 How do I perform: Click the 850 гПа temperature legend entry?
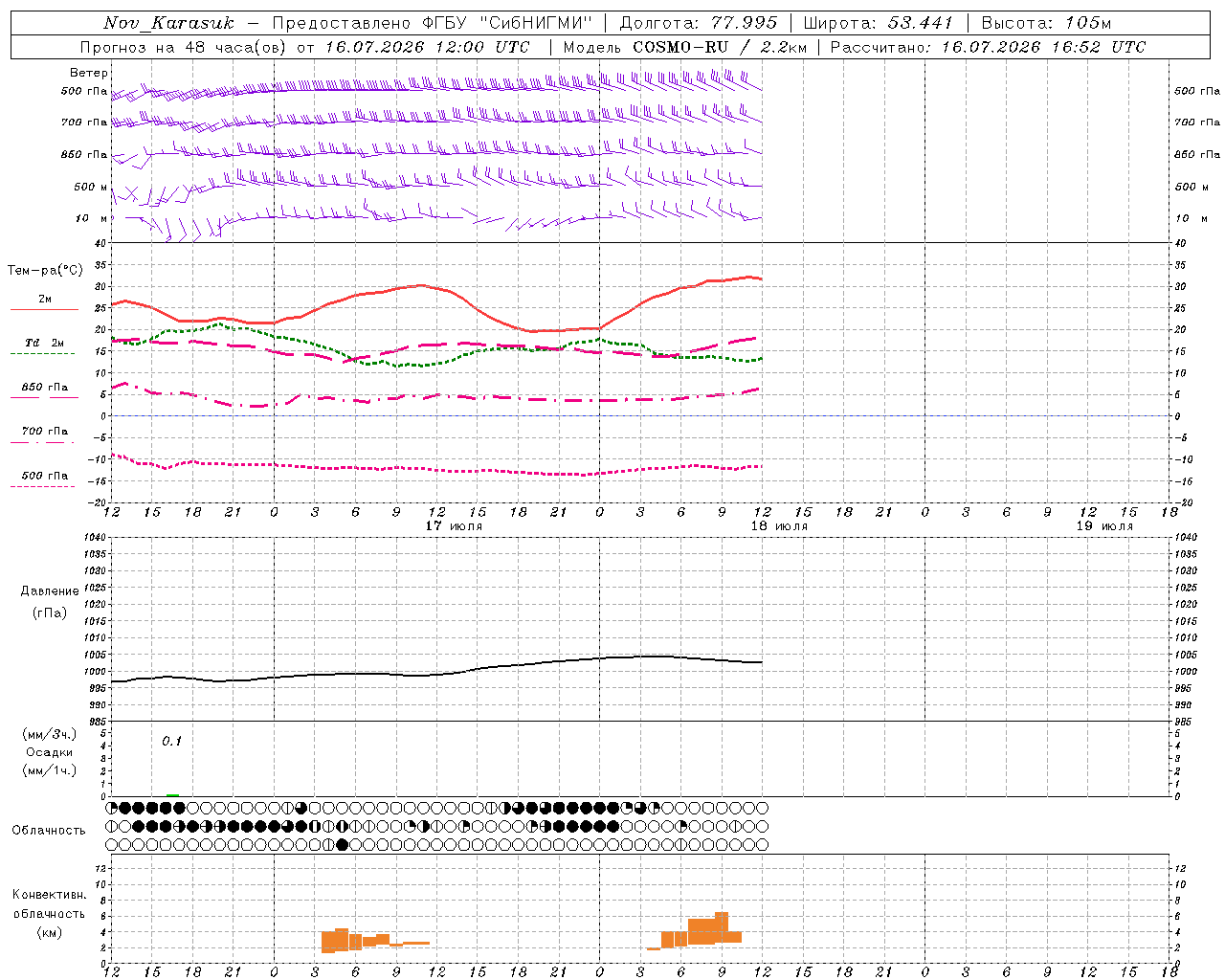(44, 390)
